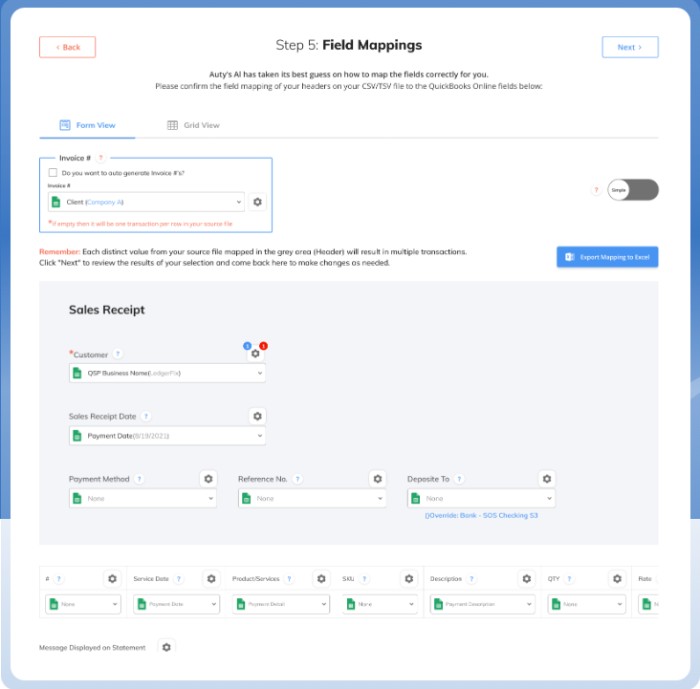Click help icon next to Customer label
This screenshot has height=689, width=700.
(117, 354)
